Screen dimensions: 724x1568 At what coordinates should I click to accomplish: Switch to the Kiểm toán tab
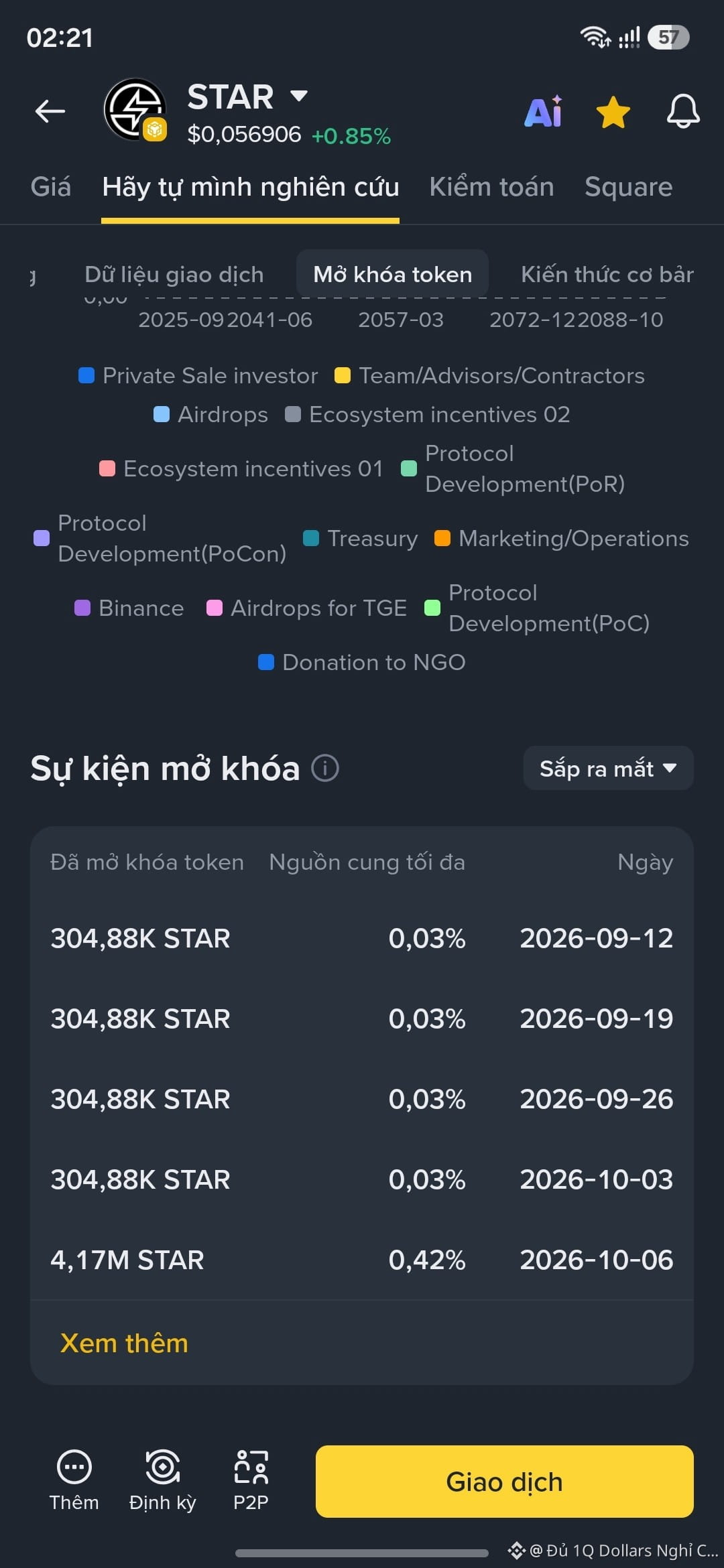pos(491,187)
